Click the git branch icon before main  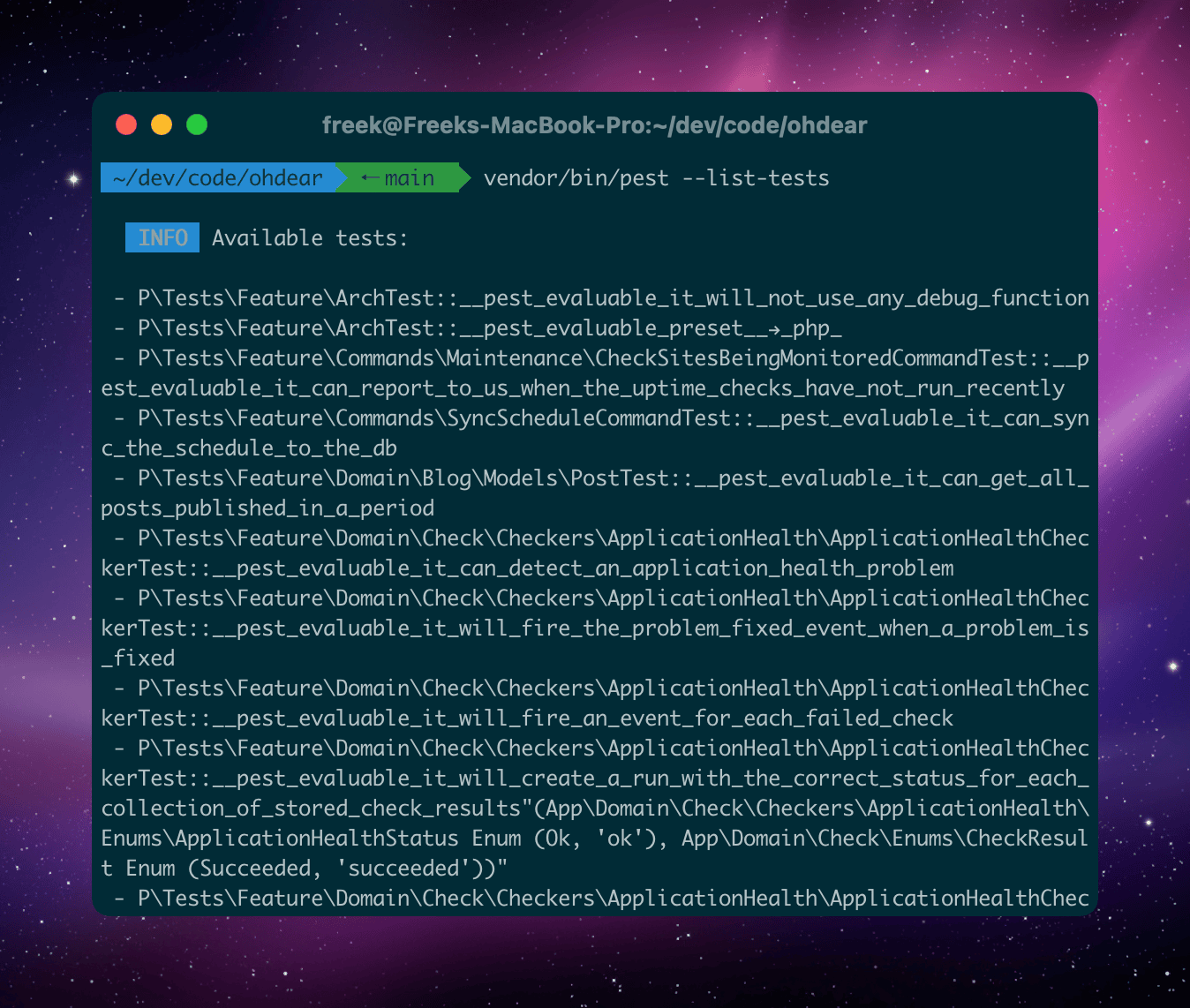(371, 178)
